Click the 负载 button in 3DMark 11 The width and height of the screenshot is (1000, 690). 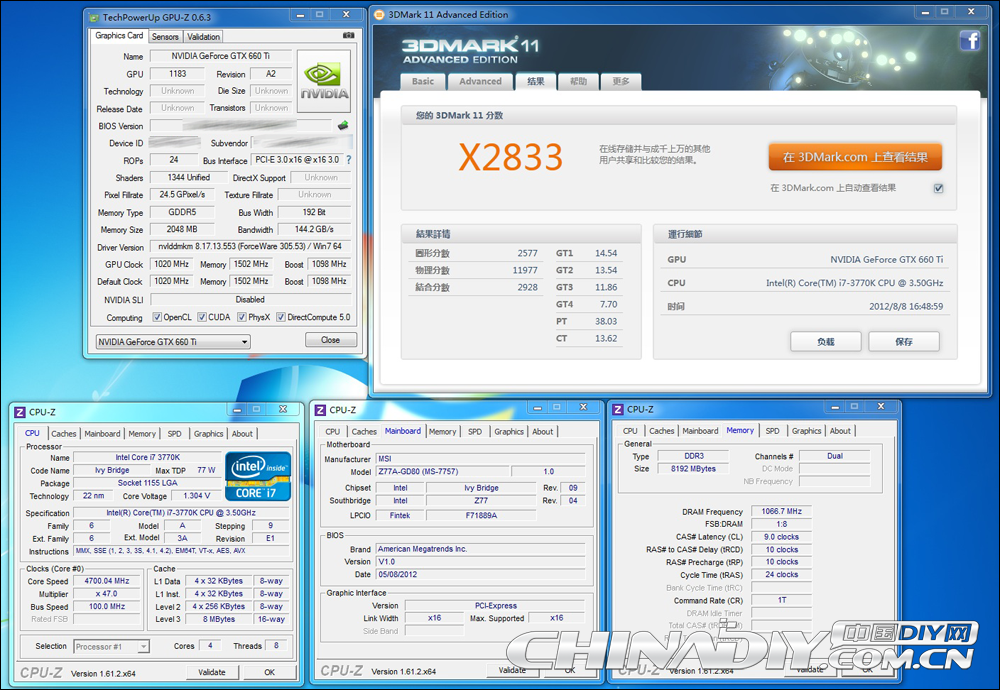[826, 342]
